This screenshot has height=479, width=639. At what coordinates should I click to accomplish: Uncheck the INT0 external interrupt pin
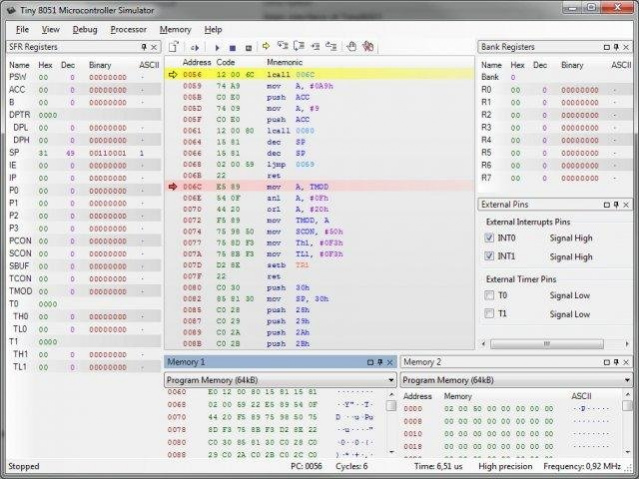click(489, 238)
